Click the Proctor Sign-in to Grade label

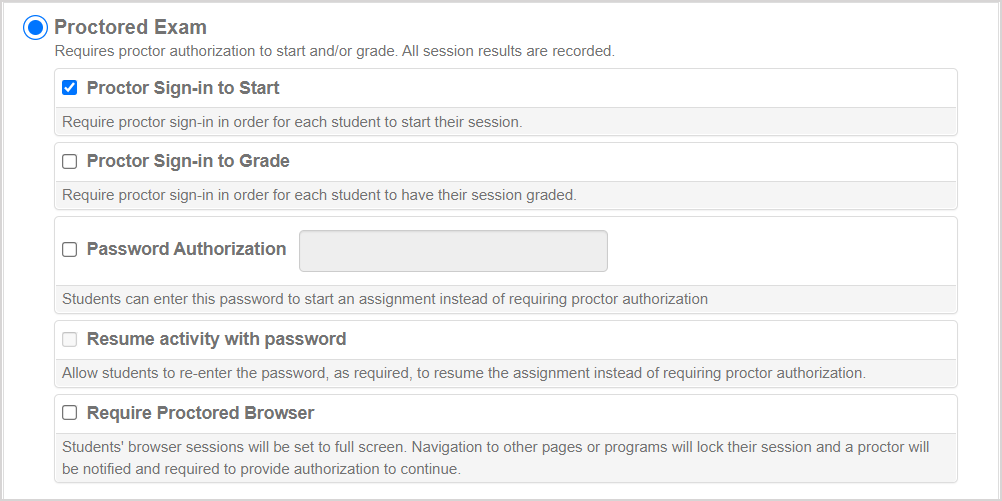(x=188, y=161)
